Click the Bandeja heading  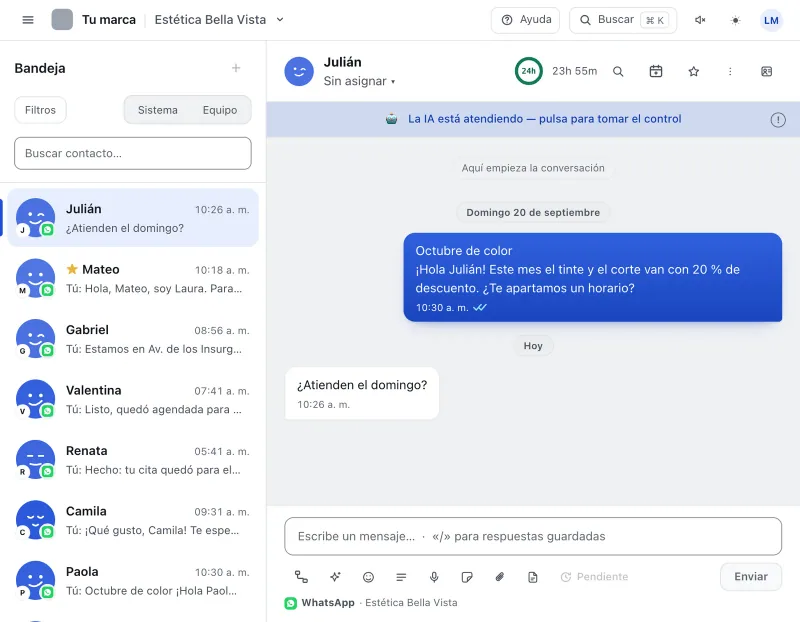[x=40, y=68]
